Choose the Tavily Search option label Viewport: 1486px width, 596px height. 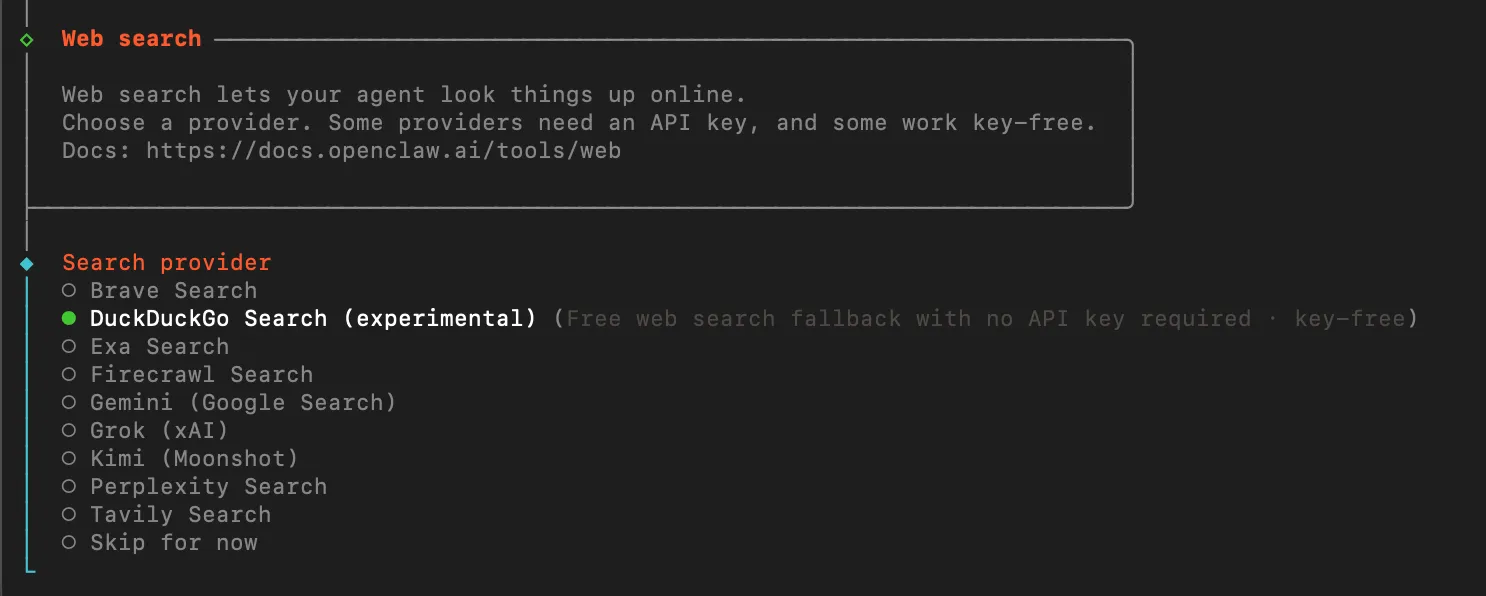coord(180,515)
